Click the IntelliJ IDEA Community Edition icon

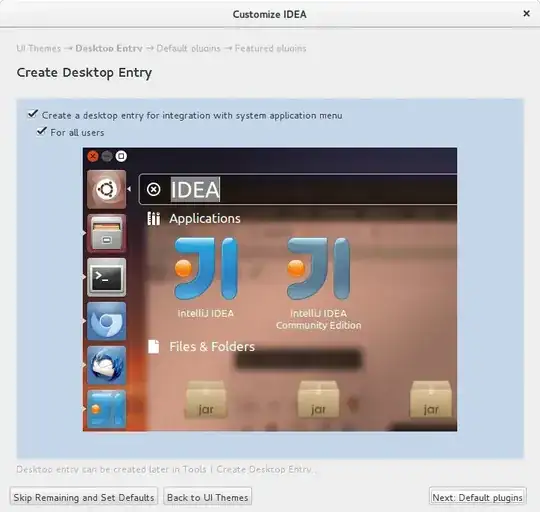(319, 268)
